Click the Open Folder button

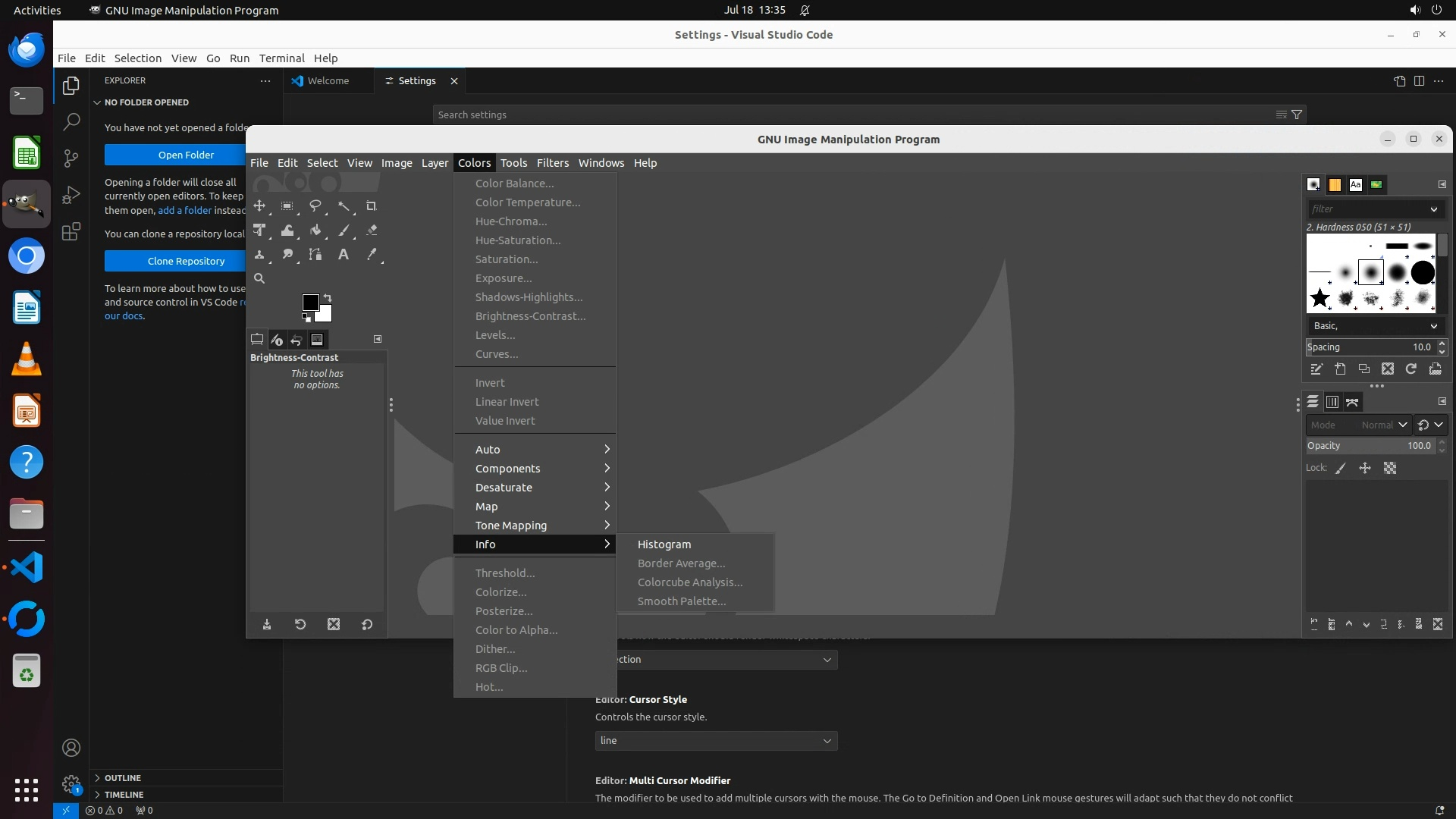[x=186, y=155]
